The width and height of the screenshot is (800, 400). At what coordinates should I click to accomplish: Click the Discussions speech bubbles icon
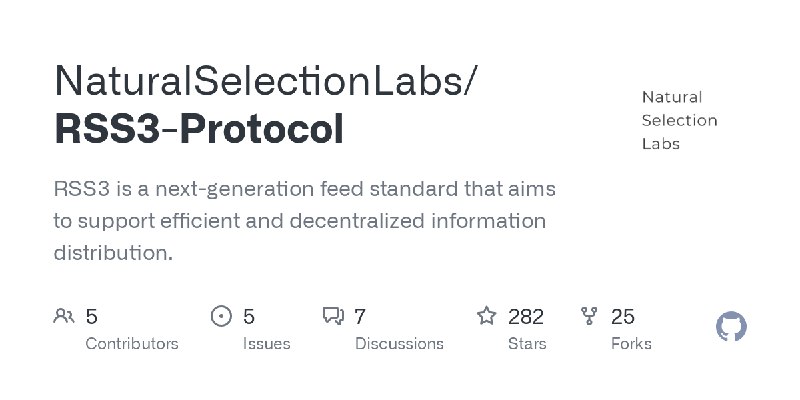[x=333, y=317]
